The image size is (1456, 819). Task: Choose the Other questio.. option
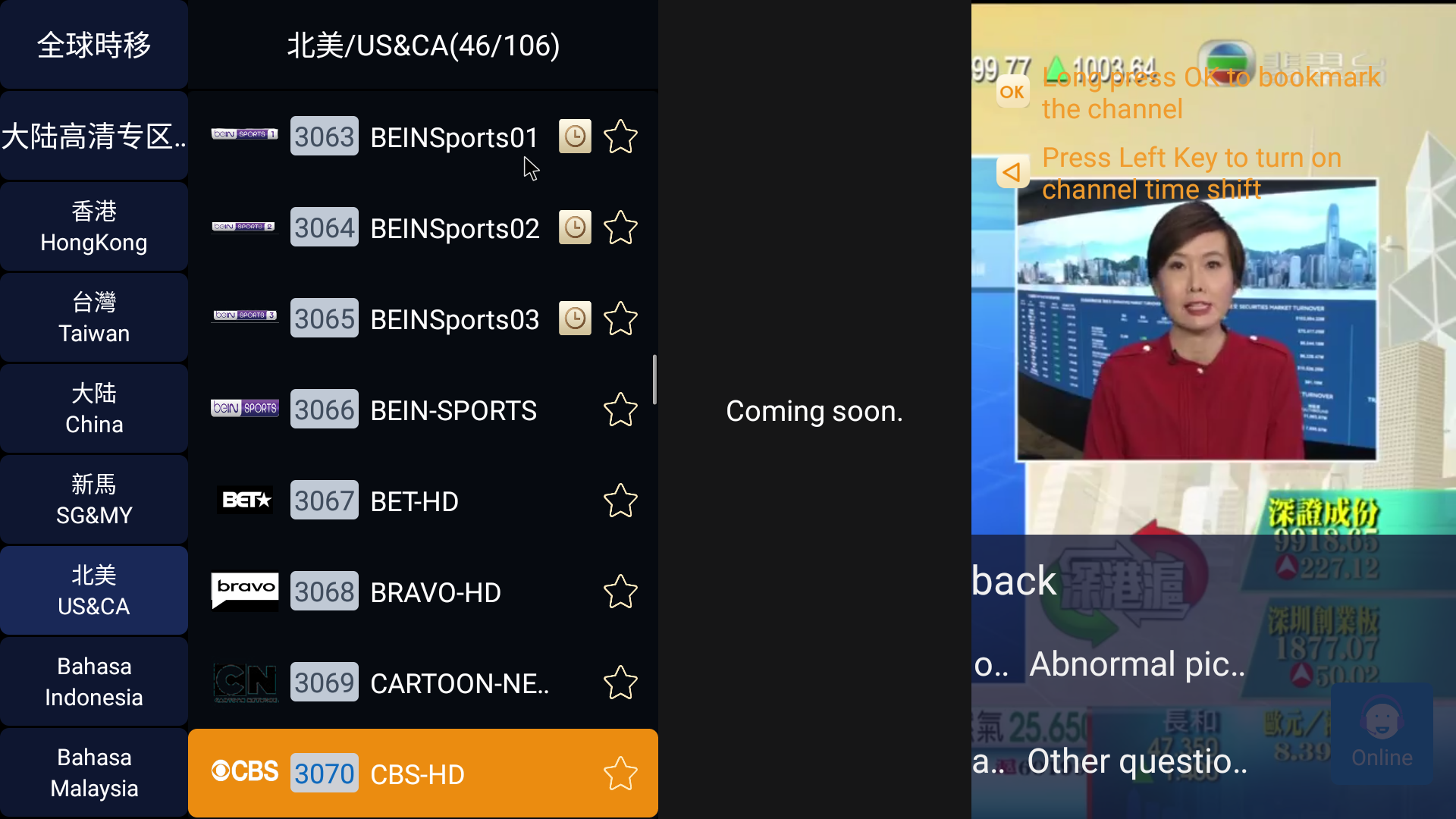1137,761
